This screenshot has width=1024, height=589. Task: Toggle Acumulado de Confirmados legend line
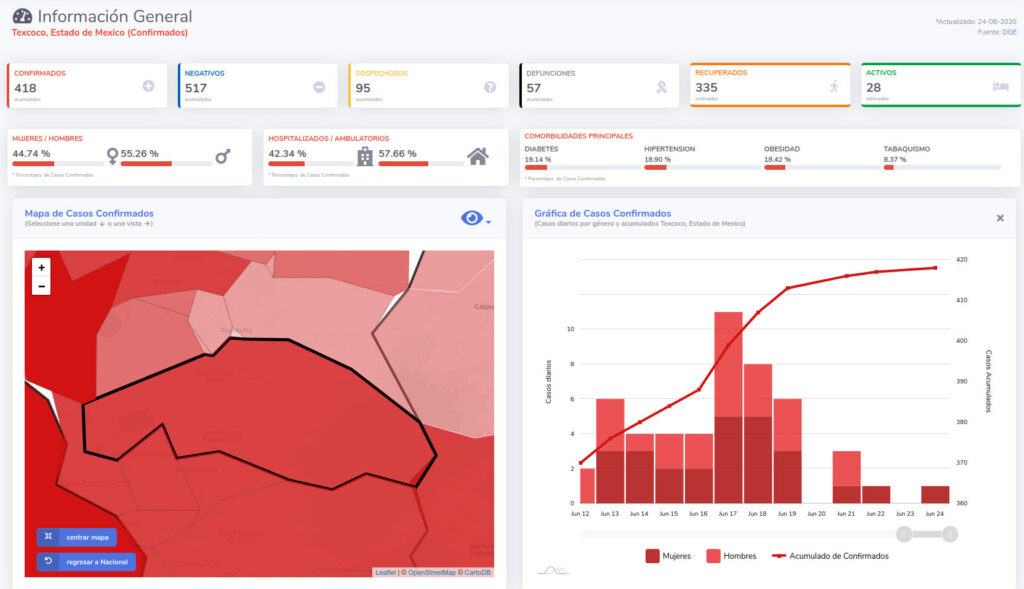click(829, 556)
